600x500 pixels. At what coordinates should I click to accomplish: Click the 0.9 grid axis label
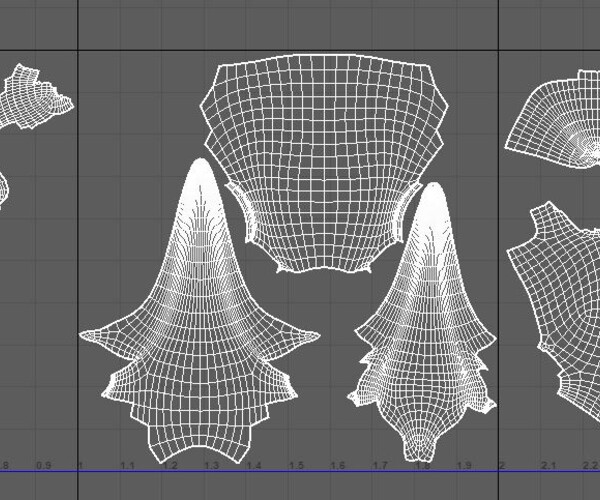point(44,466)
